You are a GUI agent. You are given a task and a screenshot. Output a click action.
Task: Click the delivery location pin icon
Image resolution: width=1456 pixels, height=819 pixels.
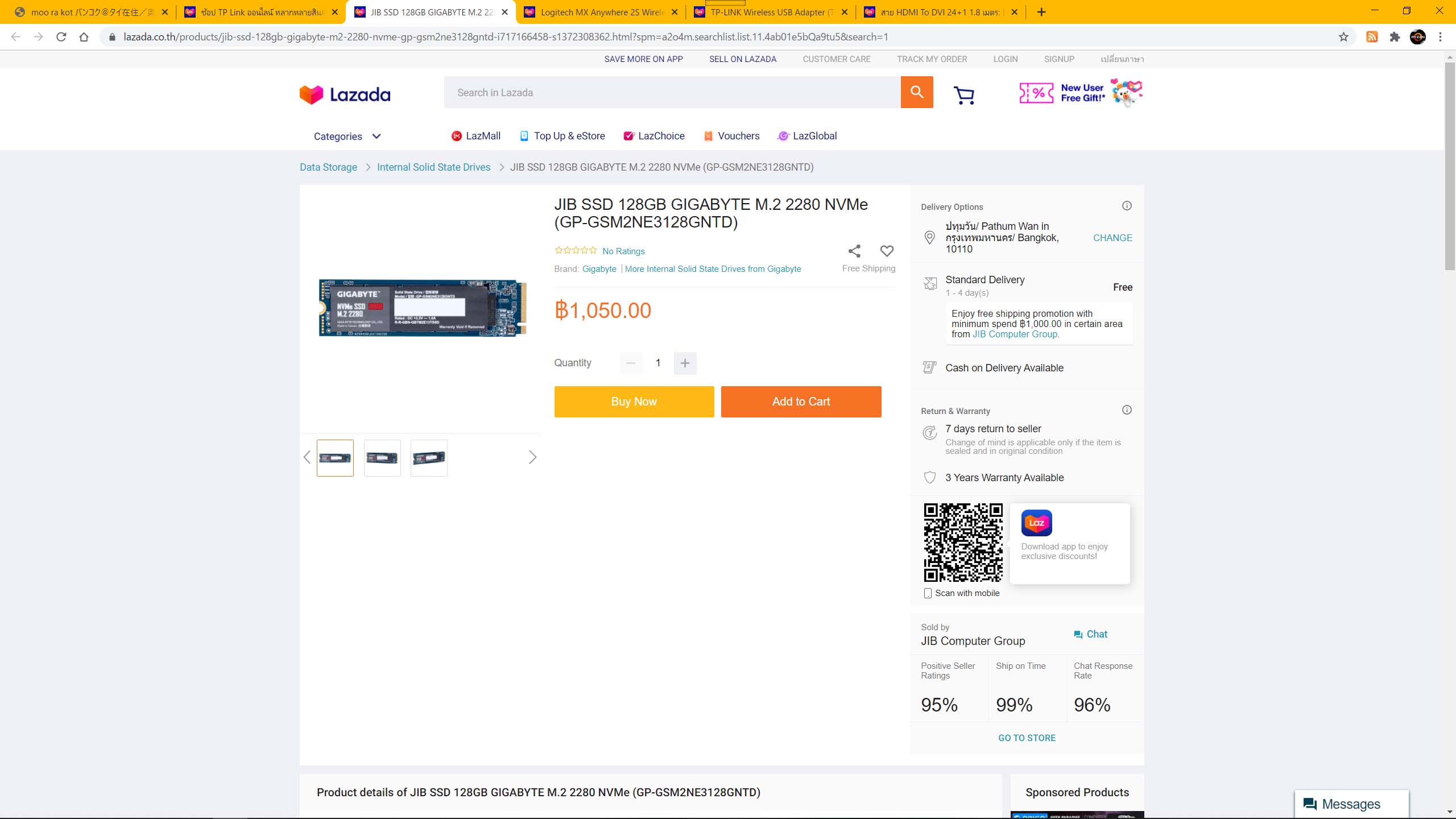[930, 237]
